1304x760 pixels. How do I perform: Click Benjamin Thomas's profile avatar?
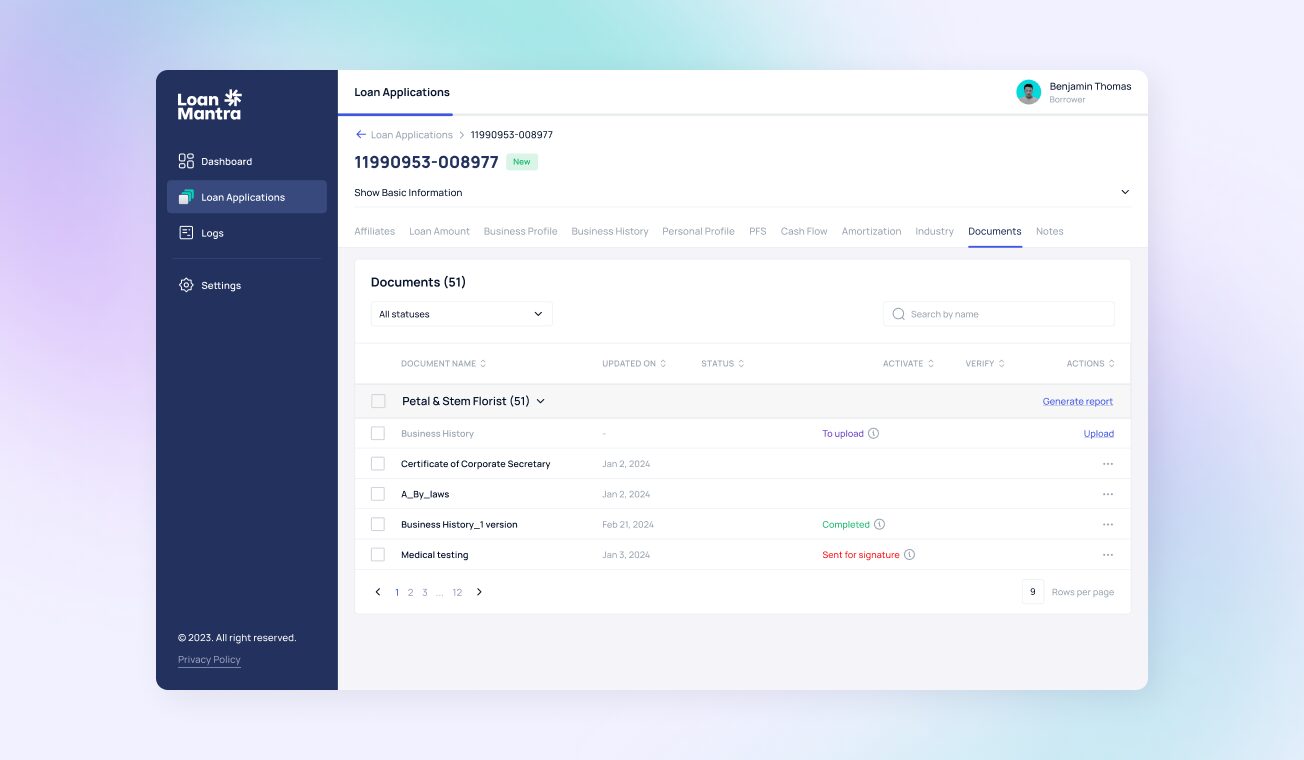coord(1028,92)
